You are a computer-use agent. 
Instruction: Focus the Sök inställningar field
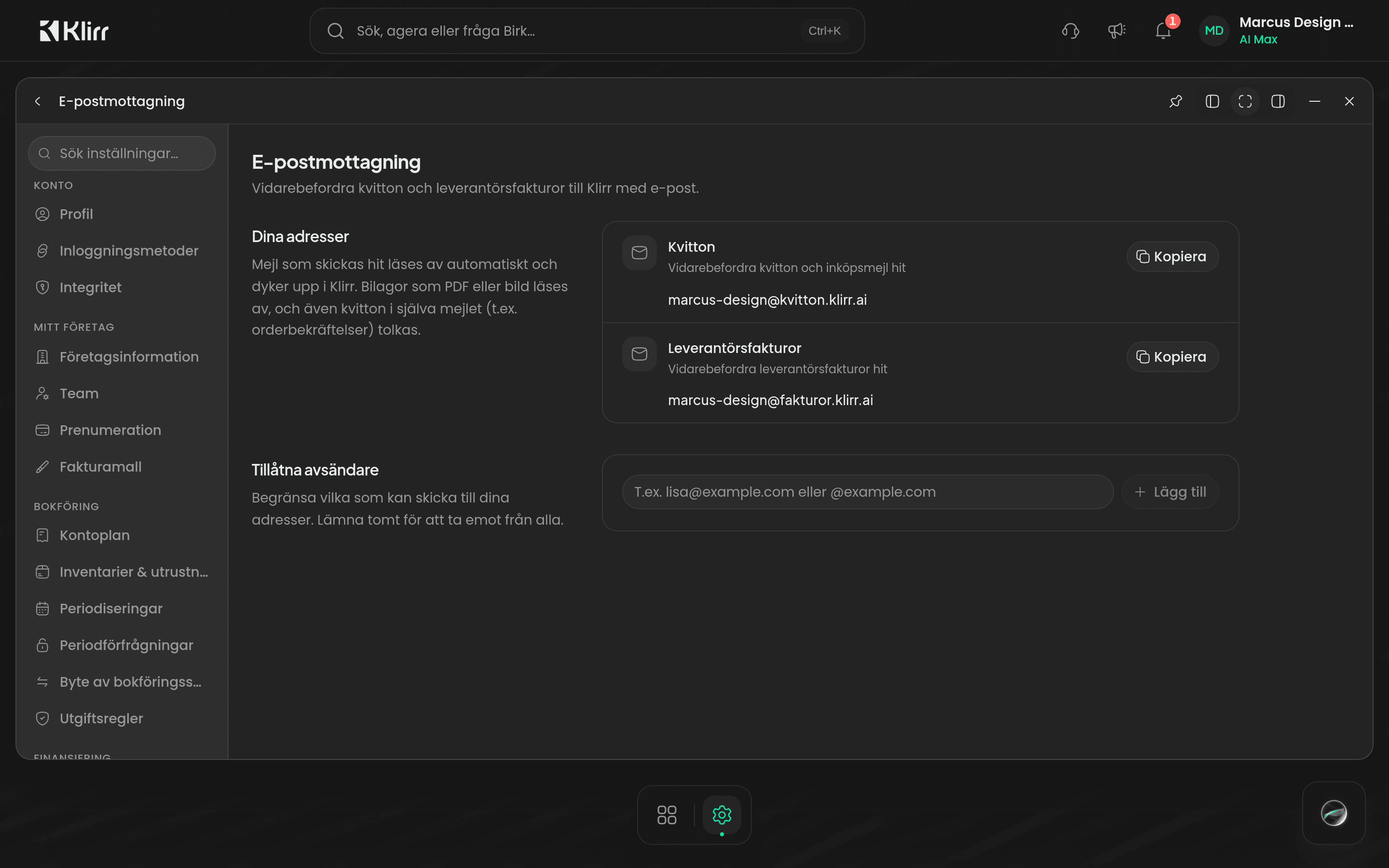pyautogui.click(x=122, y=153)
